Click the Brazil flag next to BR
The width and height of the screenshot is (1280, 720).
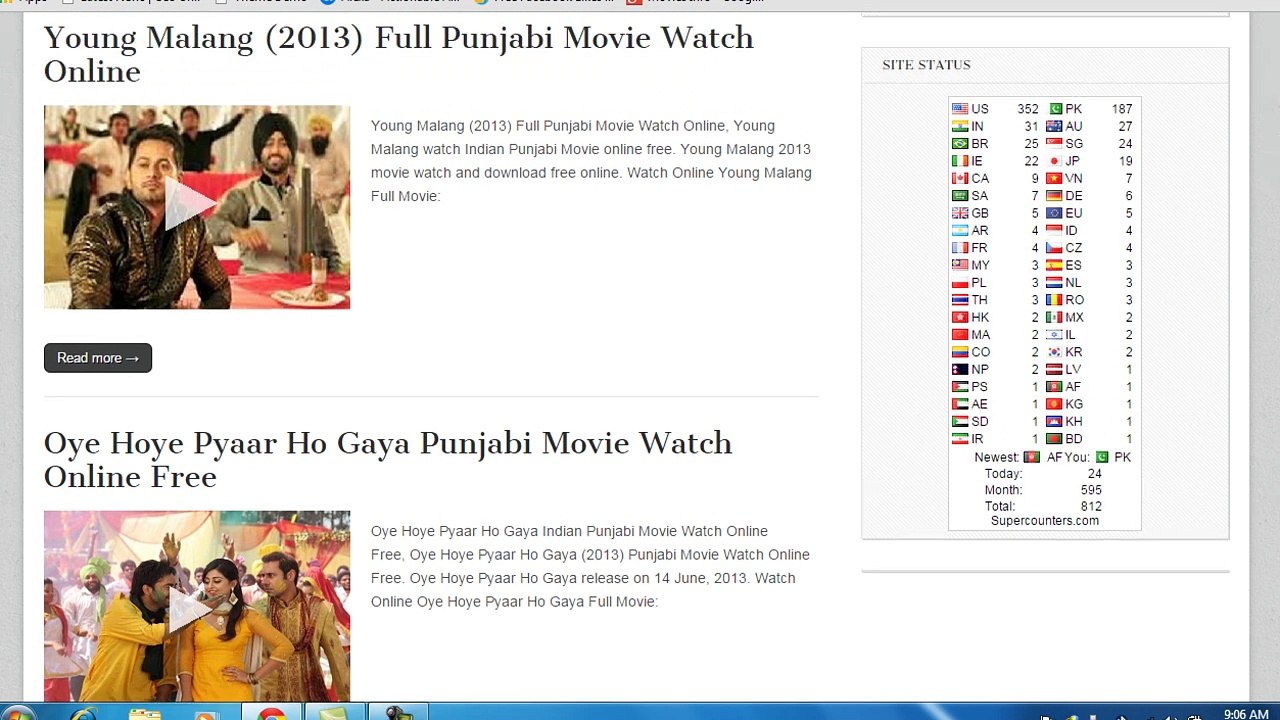click(960, 144)
